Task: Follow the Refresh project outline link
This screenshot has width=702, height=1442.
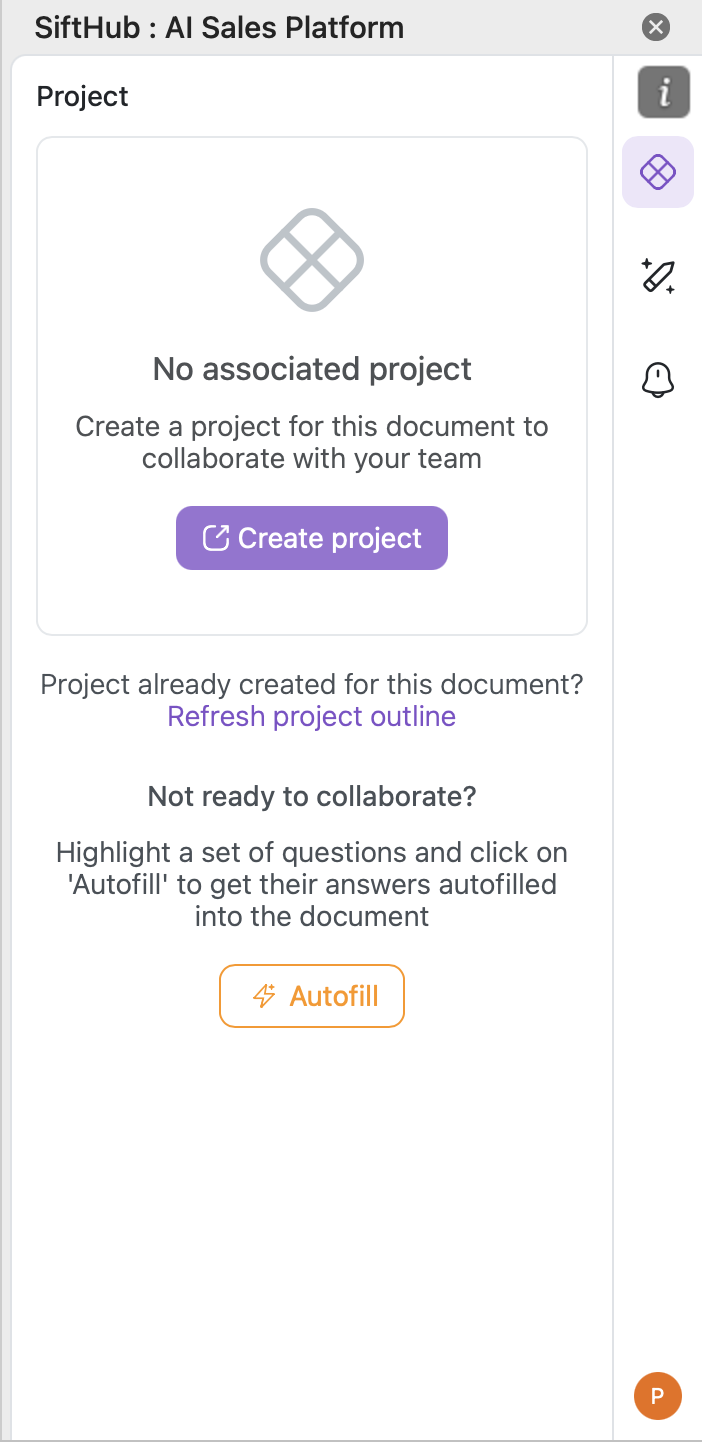Action: point(312,716)
